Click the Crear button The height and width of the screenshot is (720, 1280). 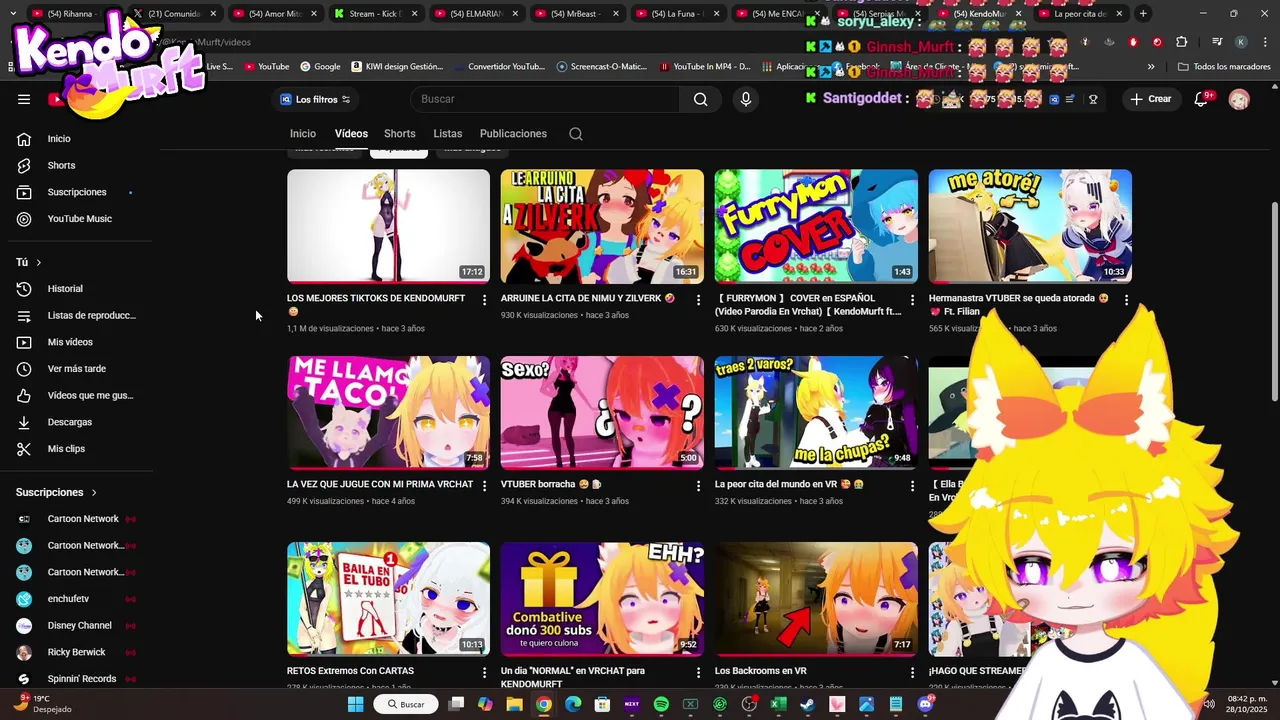[1151, 99]
